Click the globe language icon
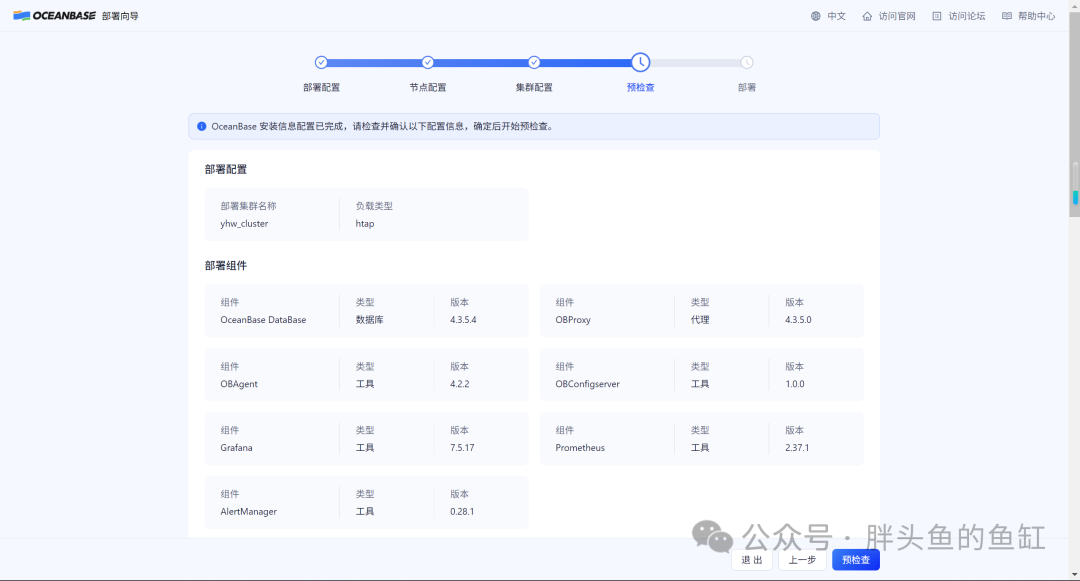The width and height of the screenshot is (1080, 581). (816, 16)
